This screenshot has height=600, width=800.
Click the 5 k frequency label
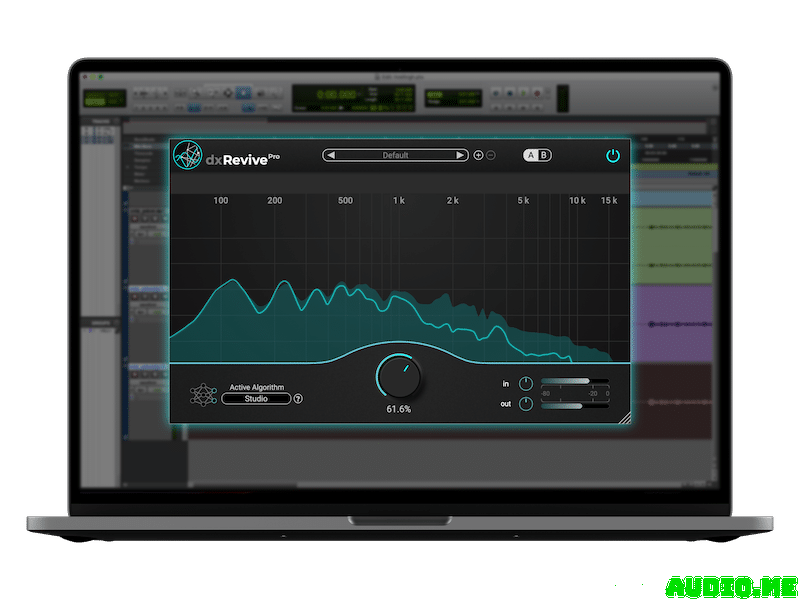pos(523,201)
